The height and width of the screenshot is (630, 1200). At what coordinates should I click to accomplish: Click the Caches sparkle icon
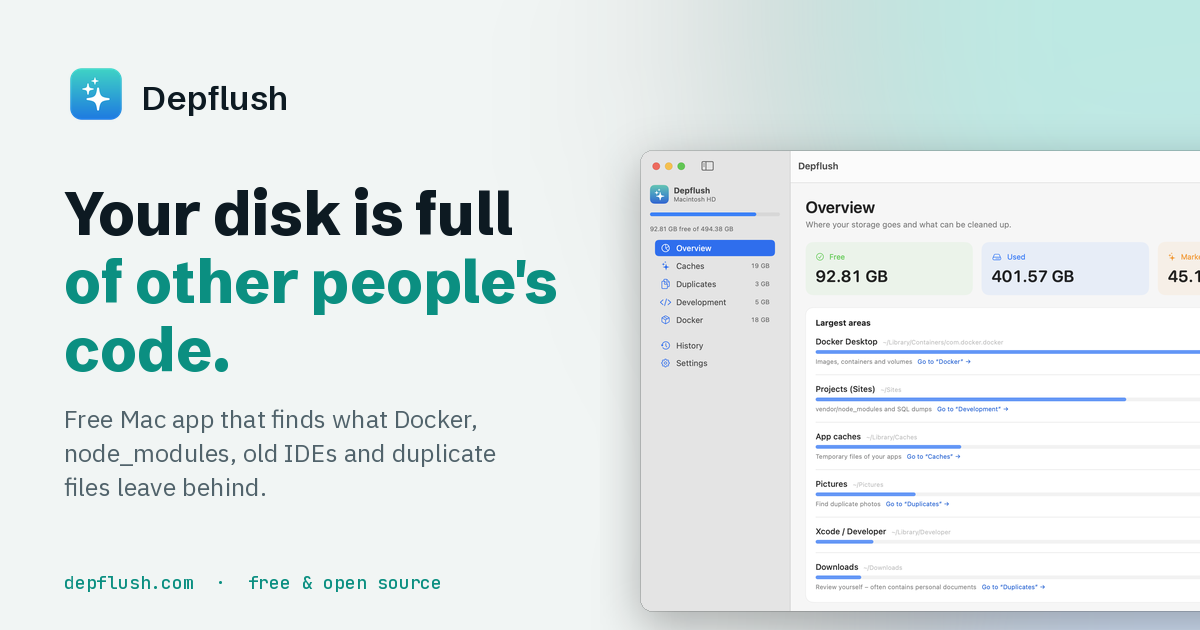coord(666,266)
